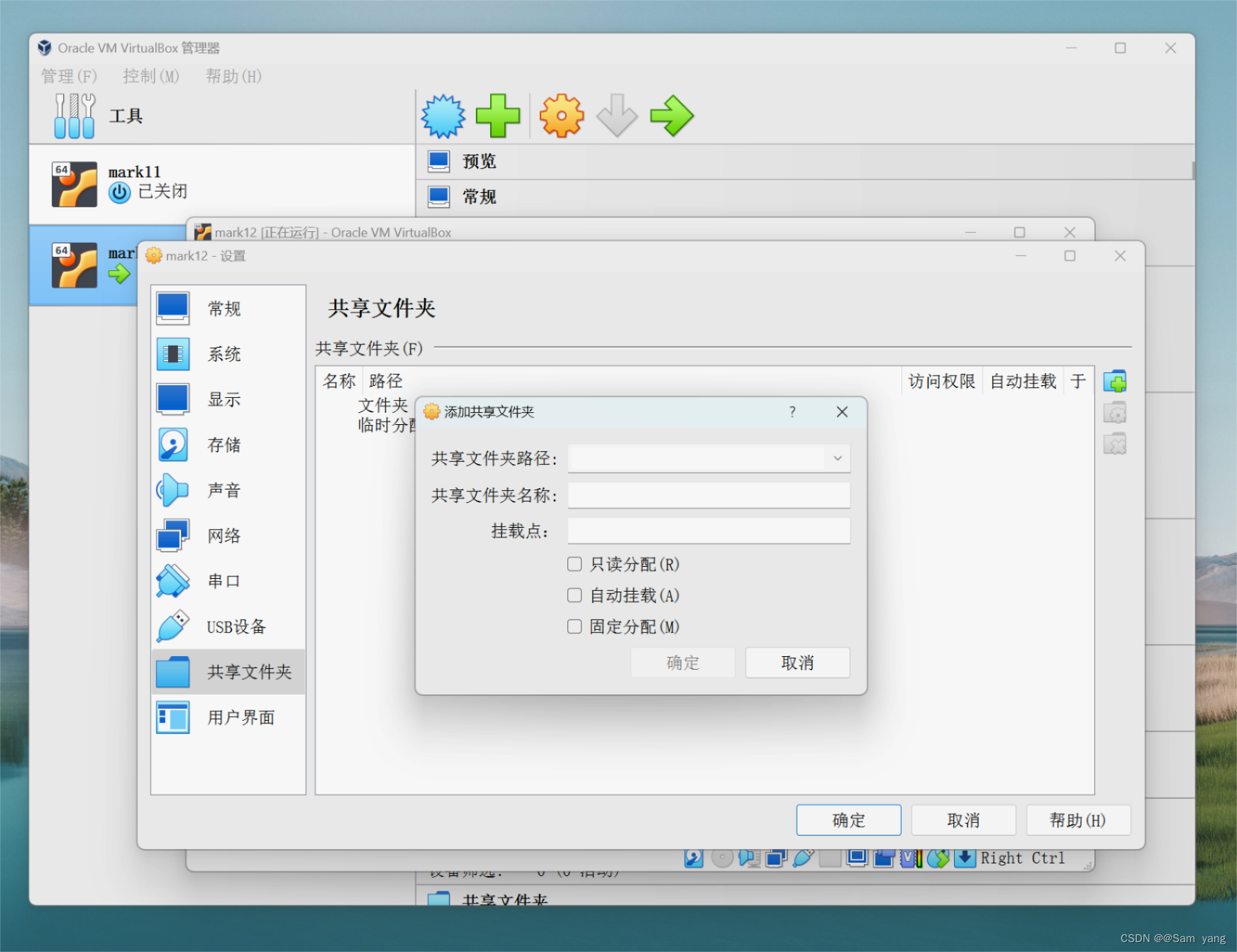Viewport: 1237px width, 952px height.
Task: Open the 网络 (Network) settings category
Action: coord(228,536)
